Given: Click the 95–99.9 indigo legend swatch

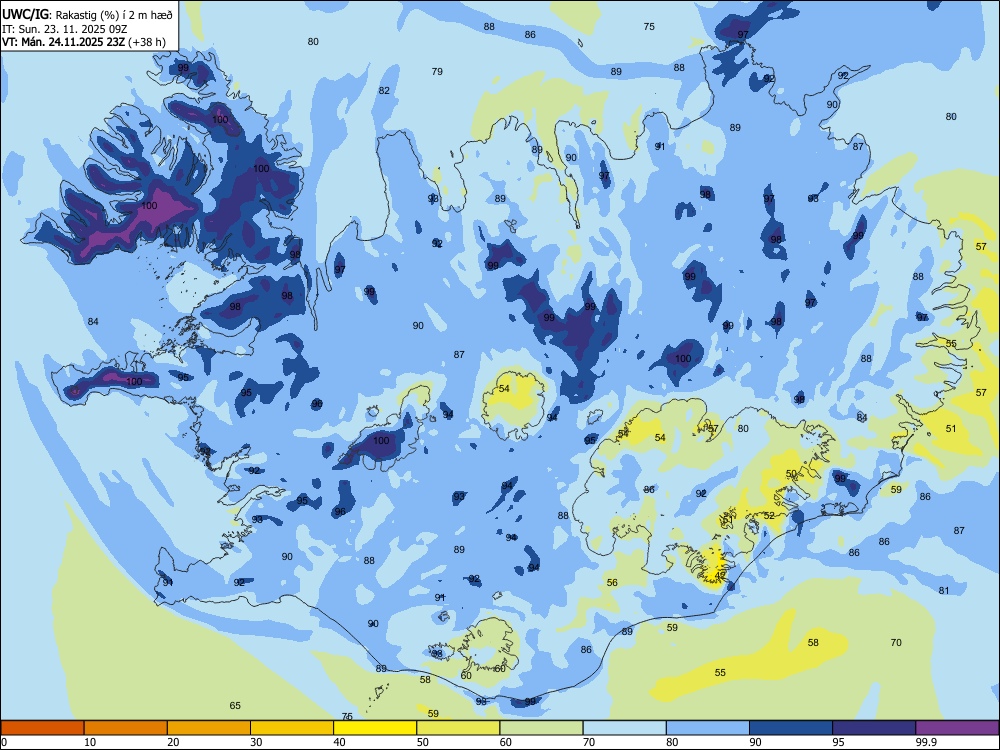Looking at the screenshot, I should (x=874, y=728).
